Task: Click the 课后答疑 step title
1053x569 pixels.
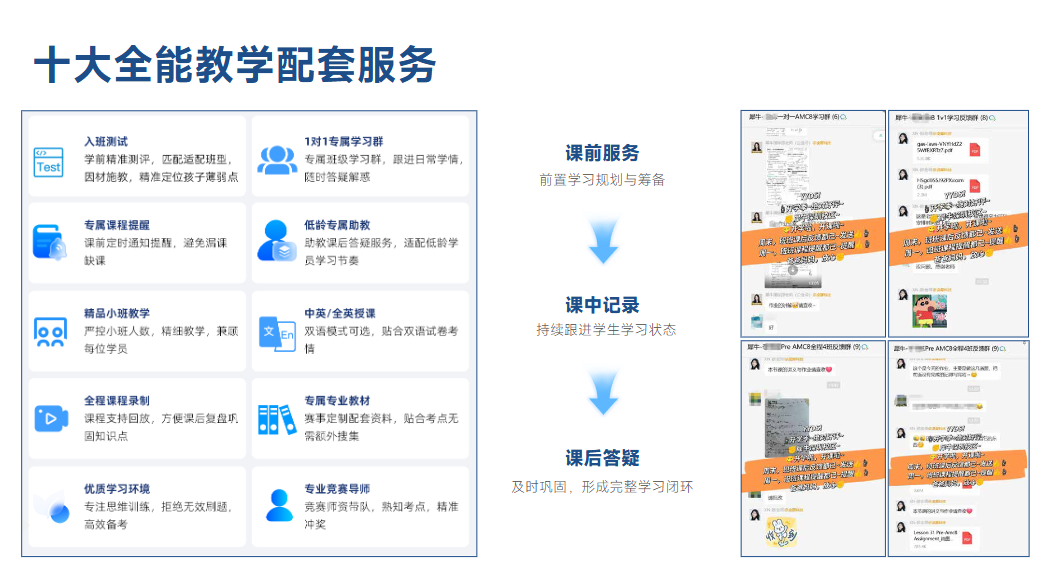Action: point(602,458)
